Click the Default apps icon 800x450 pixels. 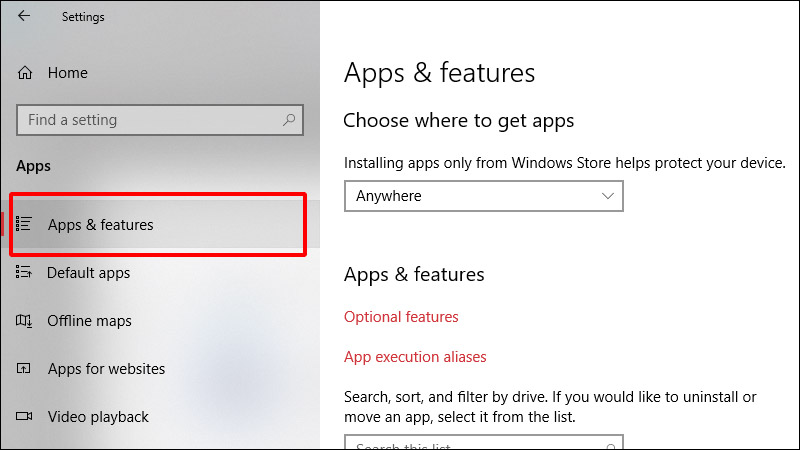click(x=24, y=272)
